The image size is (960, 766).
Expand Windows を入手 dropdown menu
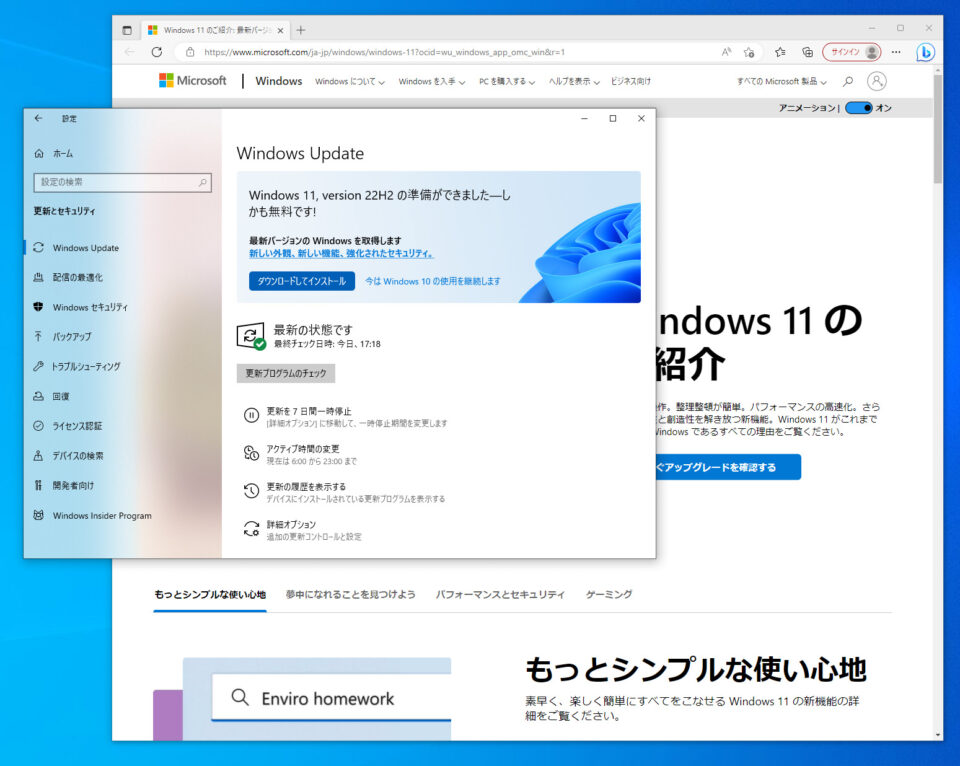(432, 81)
